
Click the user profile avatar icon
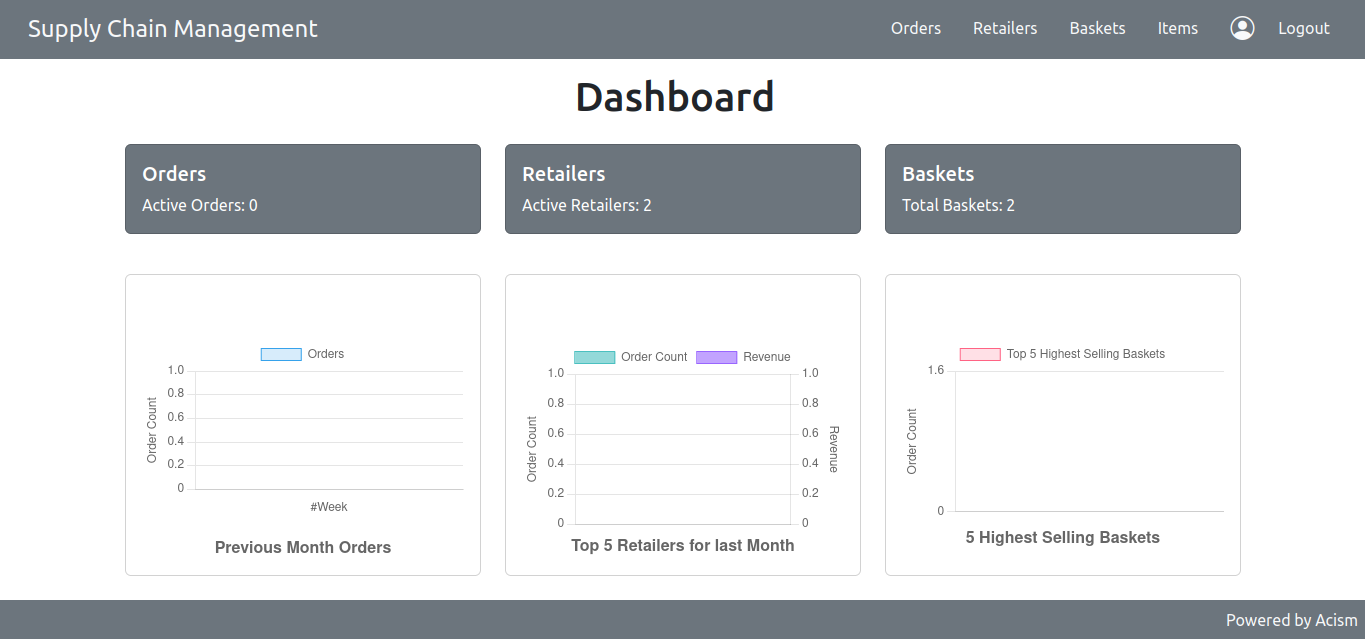[x=1242, y=28]
